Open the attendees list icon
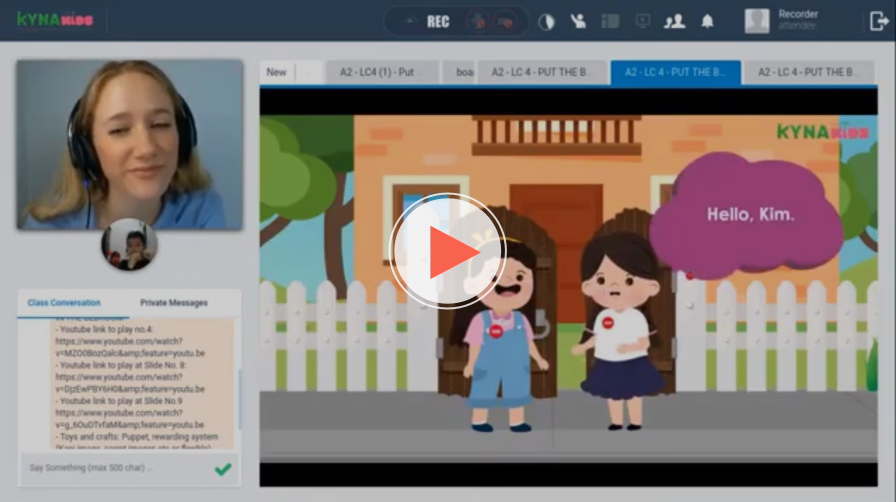 point(675,21)
